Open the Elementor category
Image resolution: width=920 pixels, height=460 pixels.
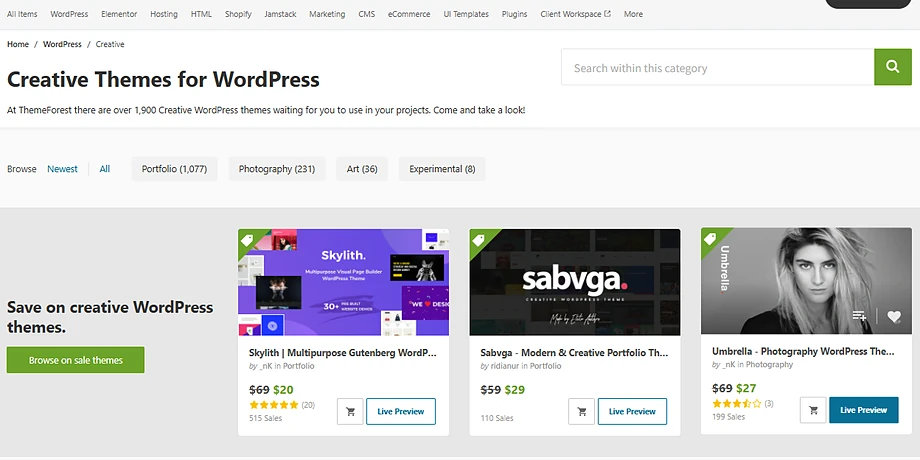click(x=119, y=14)
